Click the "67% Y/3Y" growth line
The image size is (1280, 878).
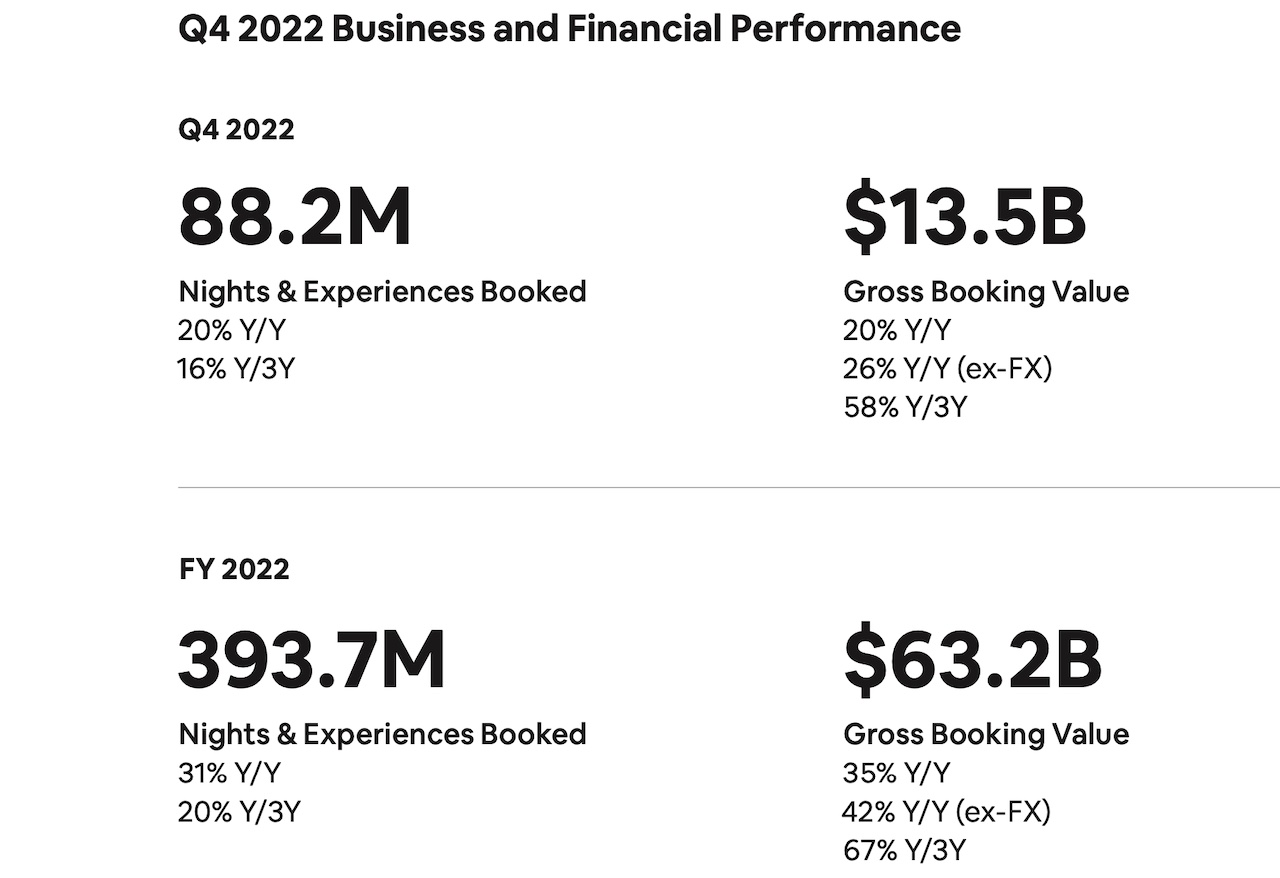[904, 850]
